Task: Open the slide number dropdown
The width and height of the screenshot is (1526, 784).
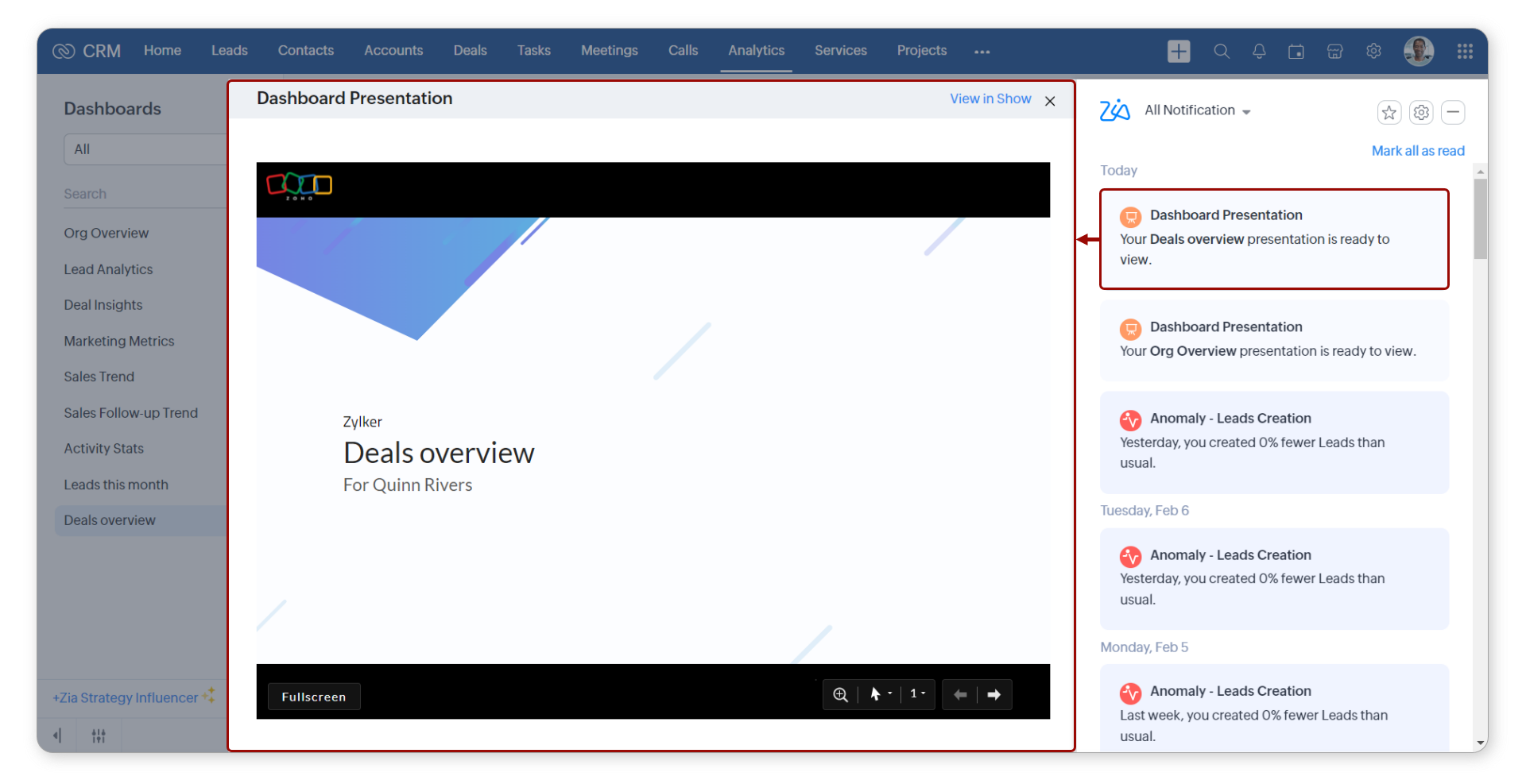Action: tap(917, 694)
